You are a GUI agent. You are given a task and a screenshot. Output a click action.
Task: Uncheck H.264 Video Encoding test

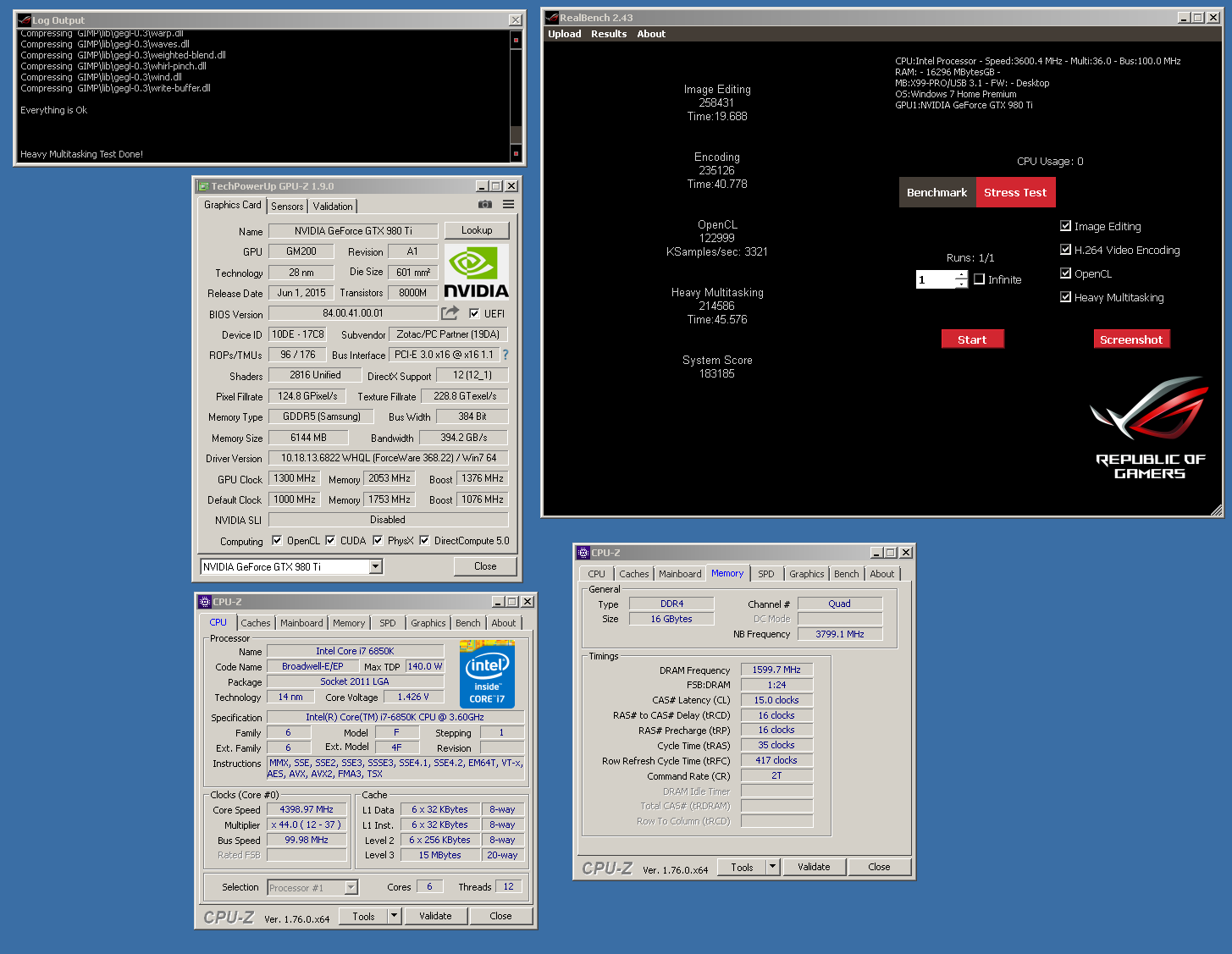point(1066,250)
